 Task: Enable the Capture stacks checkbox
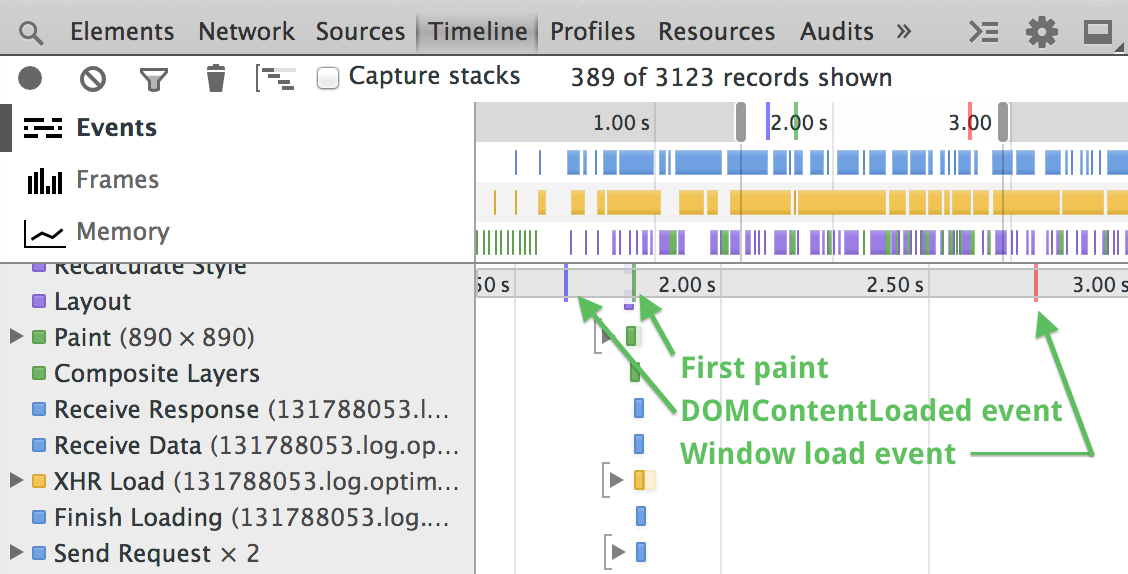(328, 78)
